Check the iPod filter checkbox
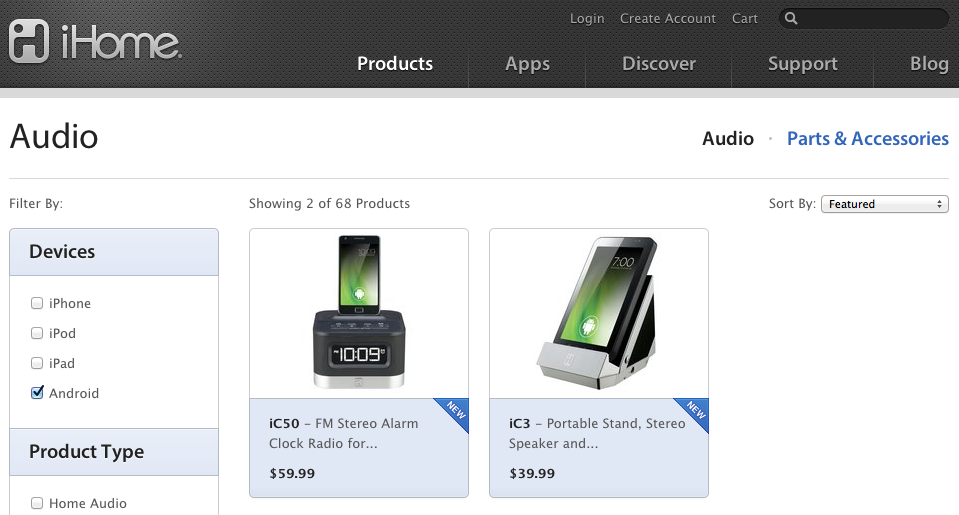The height and width of the screenshot is (515, 959). click(37, 333)
